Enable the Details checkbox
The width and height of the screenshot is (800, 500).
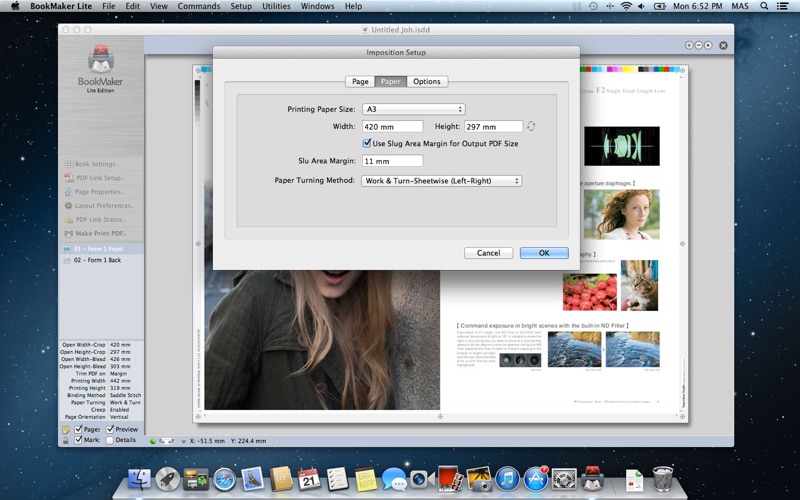coord(110,440)
